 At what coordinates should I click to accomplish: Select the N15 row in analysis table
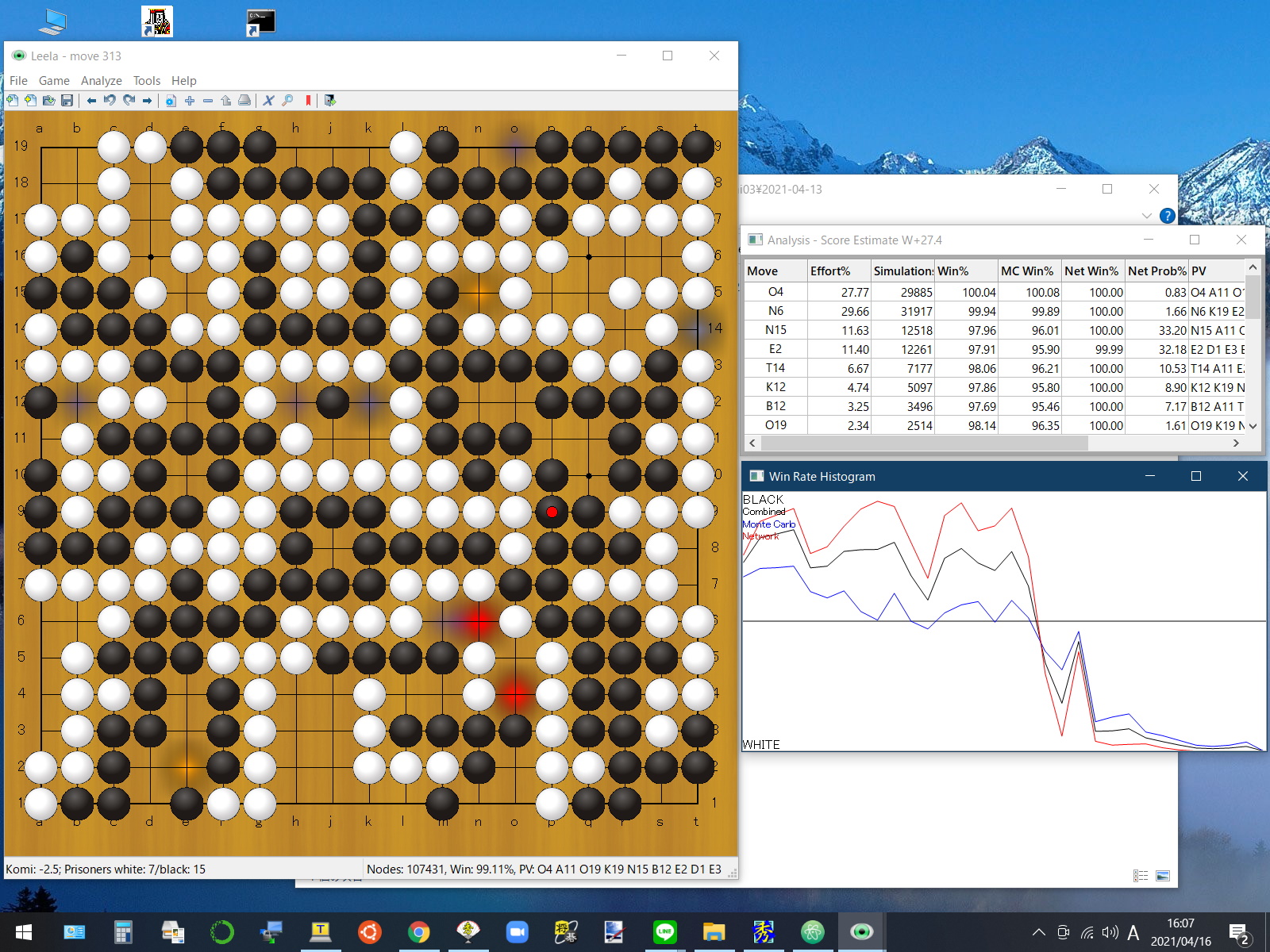pyautogui.click(x=775, y=330)
